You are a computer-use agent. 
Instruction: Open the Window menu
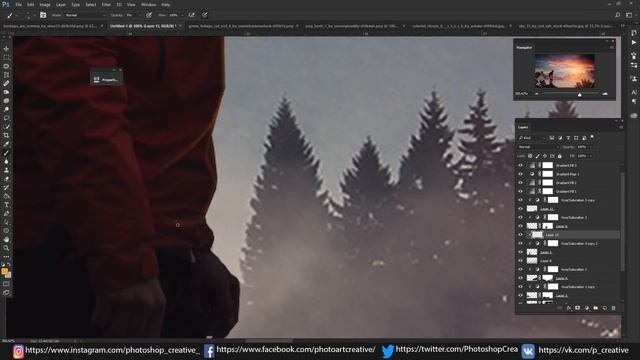pyautogui.click(x=148, y=4)
